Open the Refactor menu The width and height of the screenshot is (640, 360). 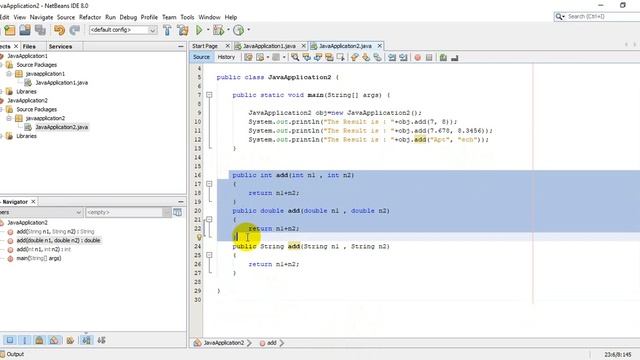(x=90, y=17)
